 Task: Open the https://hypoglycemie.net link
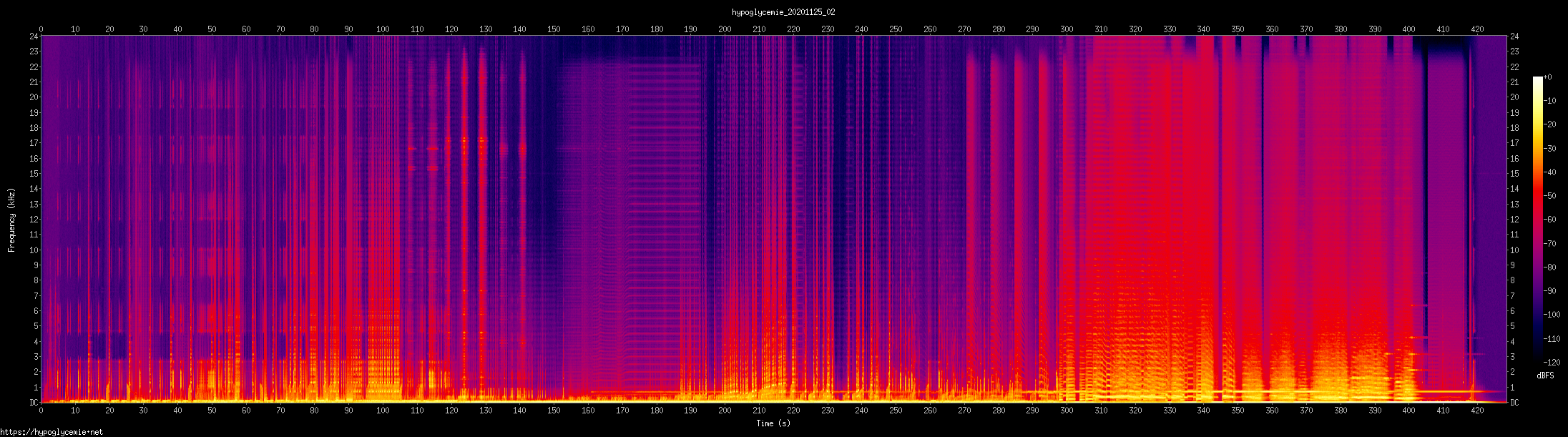click(52, 432)
